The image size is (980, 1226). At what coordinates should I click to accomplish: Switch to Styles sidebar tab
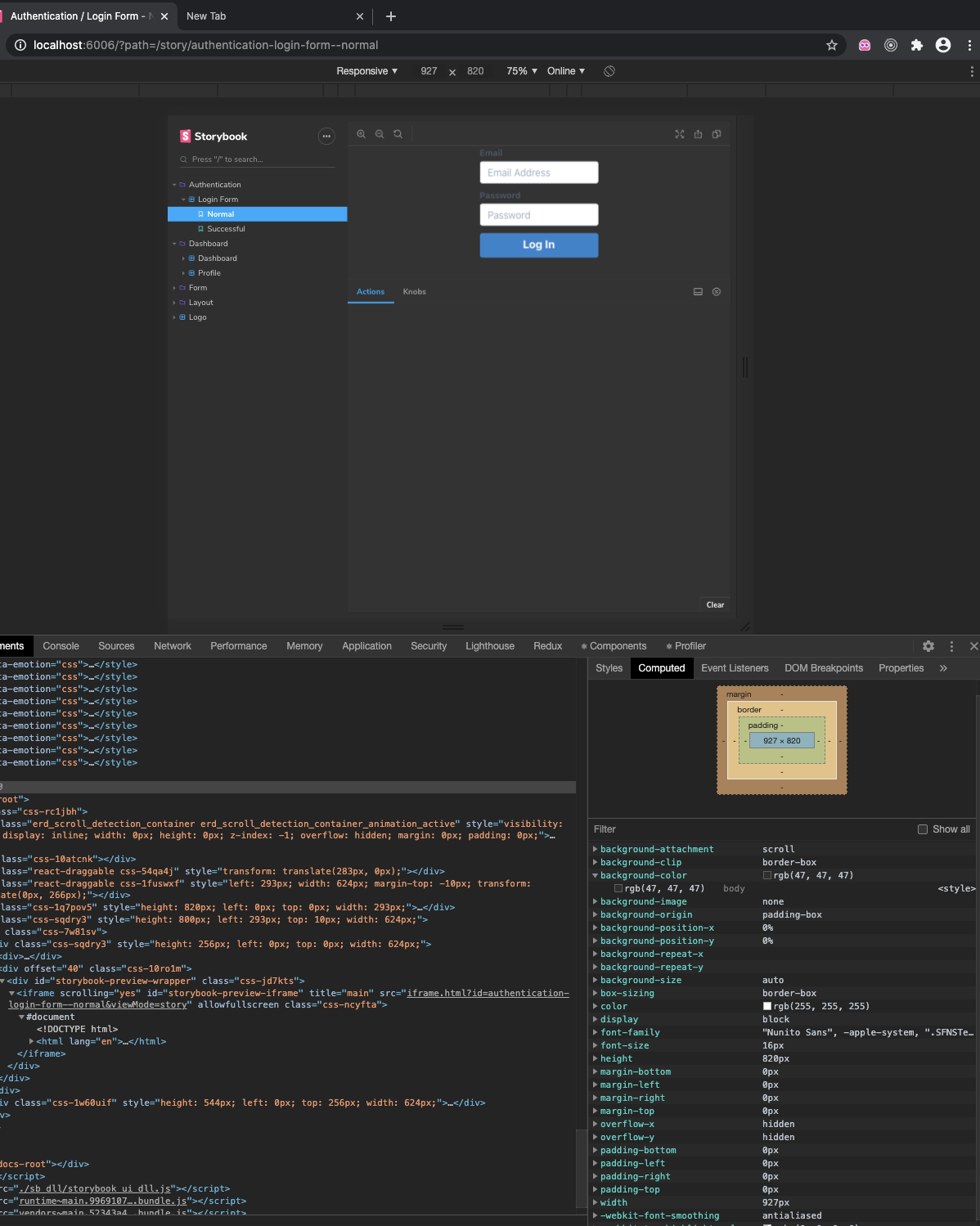(609, 668)
